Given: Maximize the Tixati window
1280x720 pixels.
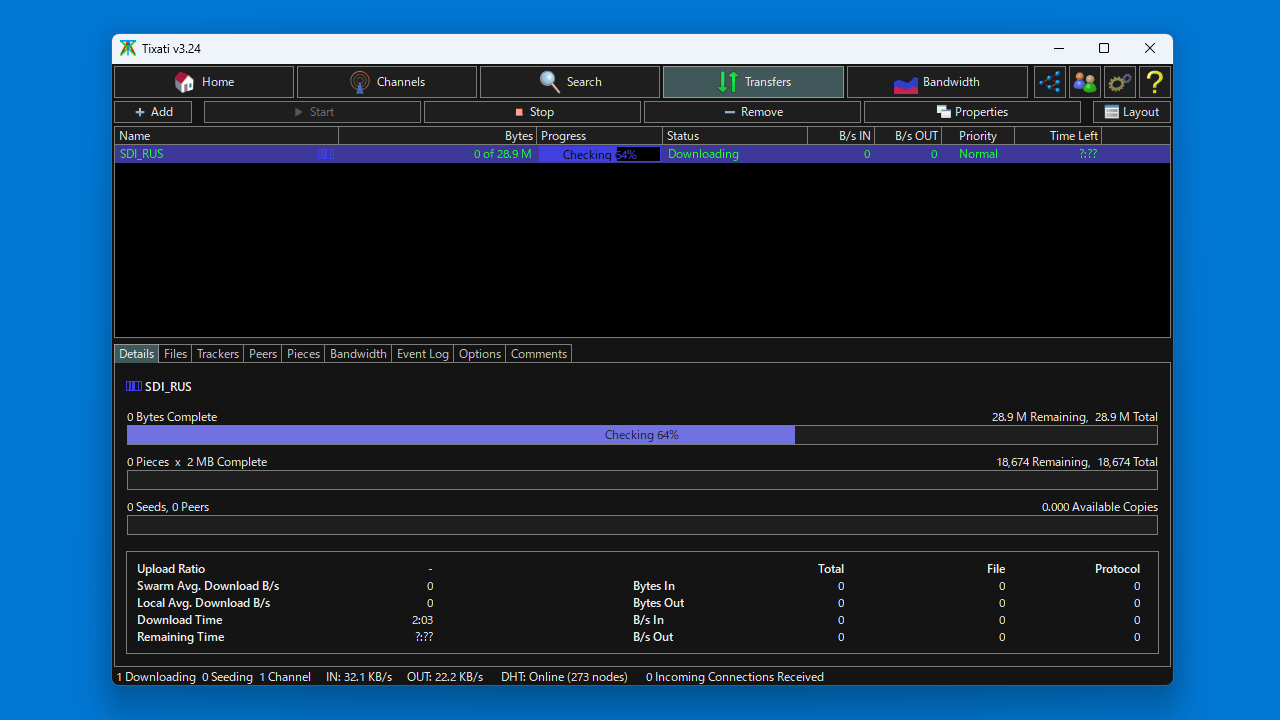Looking at the screenshot, I should point(1104,48).
